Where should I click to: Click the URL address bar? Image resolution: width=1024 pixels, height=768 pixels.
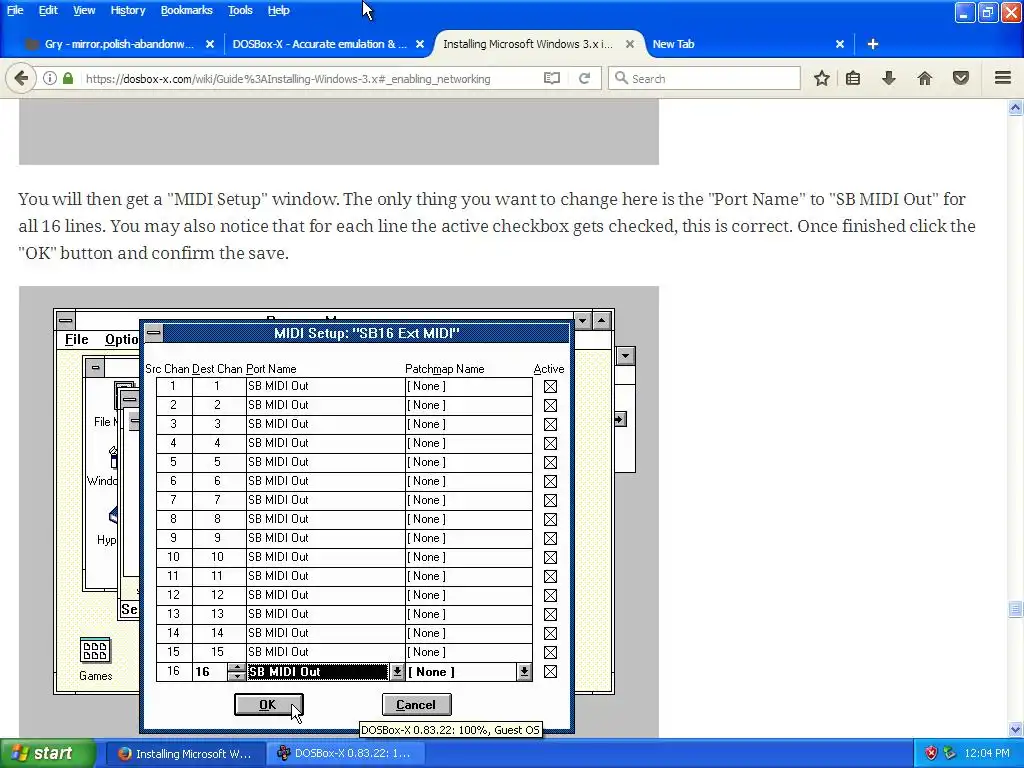pos(310,78)
